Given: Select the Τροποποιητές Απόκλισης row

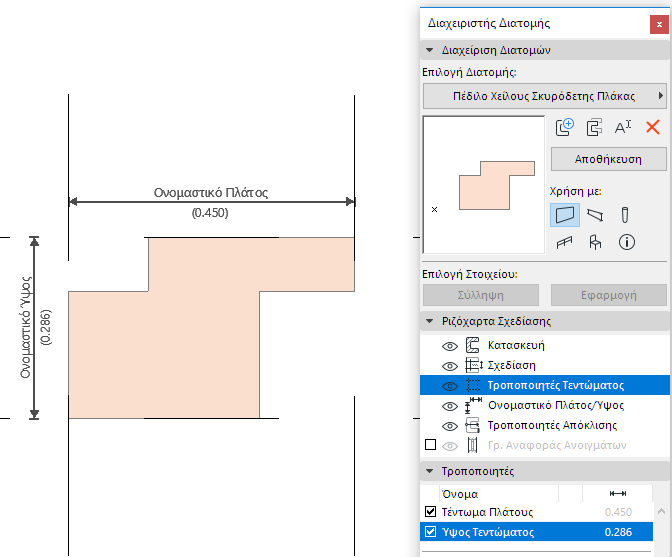Looking at the screenshot, I should [545, 425].
